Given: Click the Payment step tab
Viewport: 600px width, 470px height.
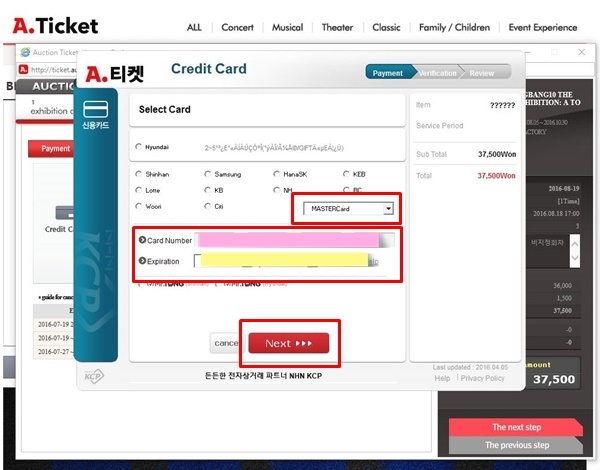Looking at the screenshot, I should [x=388, y=73].
